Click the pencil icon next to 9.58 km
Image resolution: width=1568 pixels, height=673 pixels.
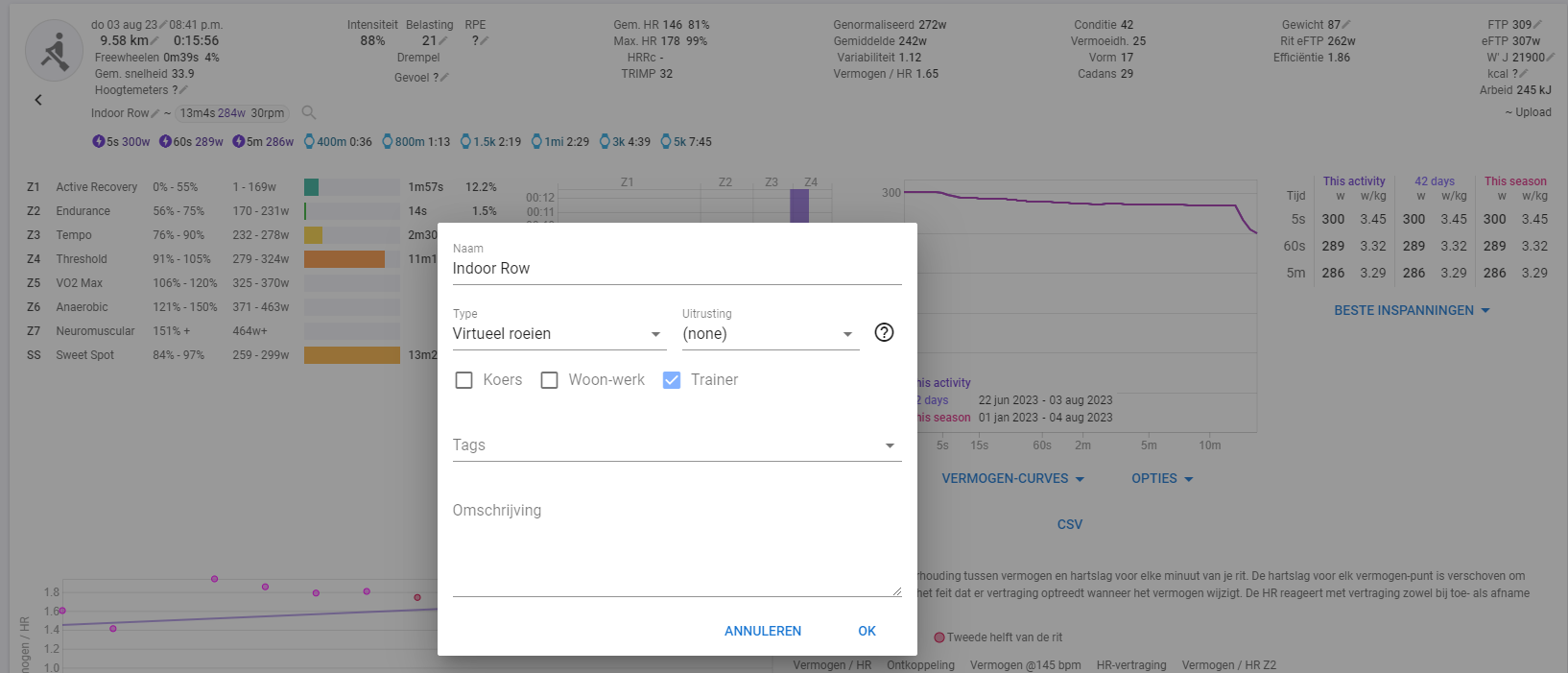155,40
